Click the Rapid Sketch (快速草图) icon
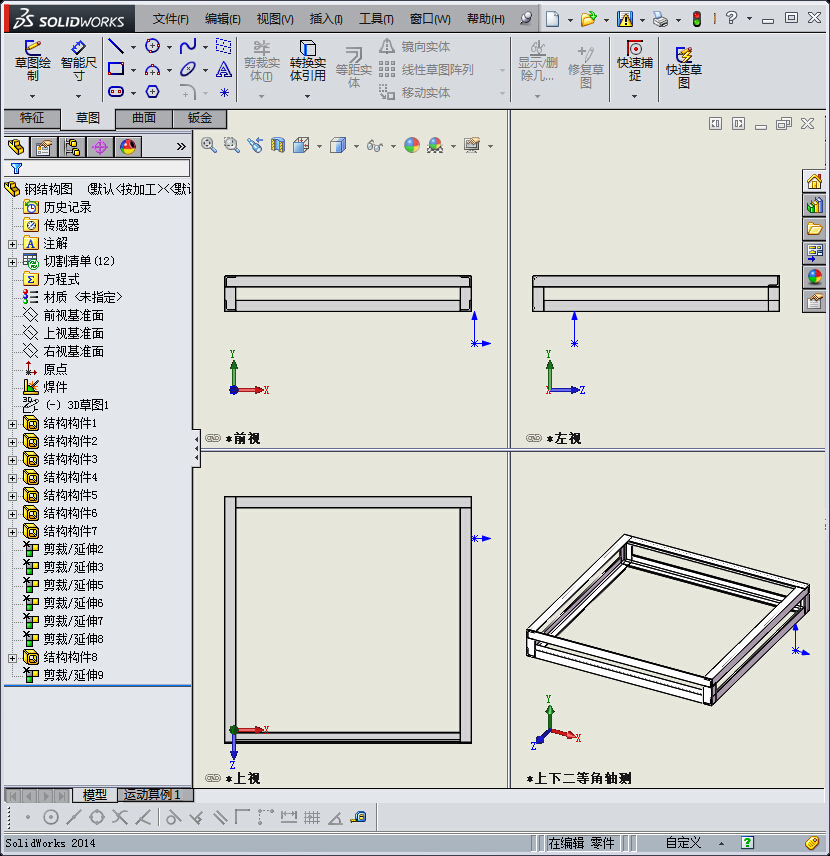This screenshot has height=856, width=830. point(684,55)
